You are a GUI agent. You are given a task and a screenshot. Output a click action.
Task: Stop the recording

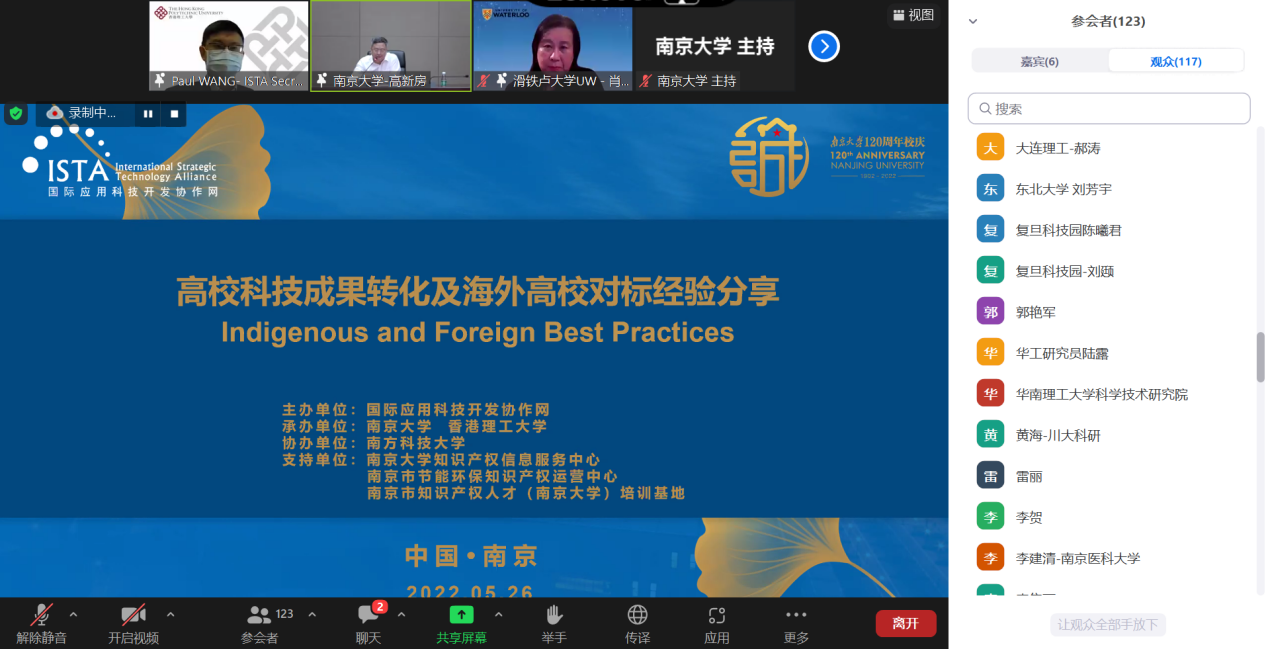tap(174, 114)
